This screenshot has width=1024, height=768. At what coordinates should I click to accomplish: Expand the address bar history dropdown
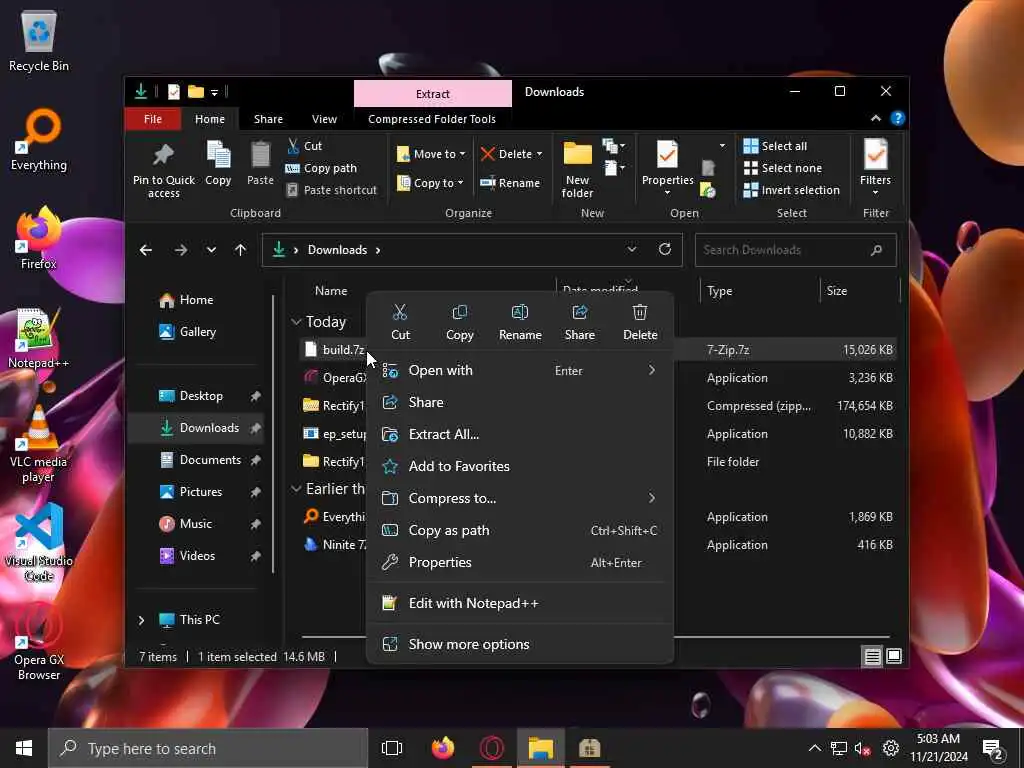point(632,249)
